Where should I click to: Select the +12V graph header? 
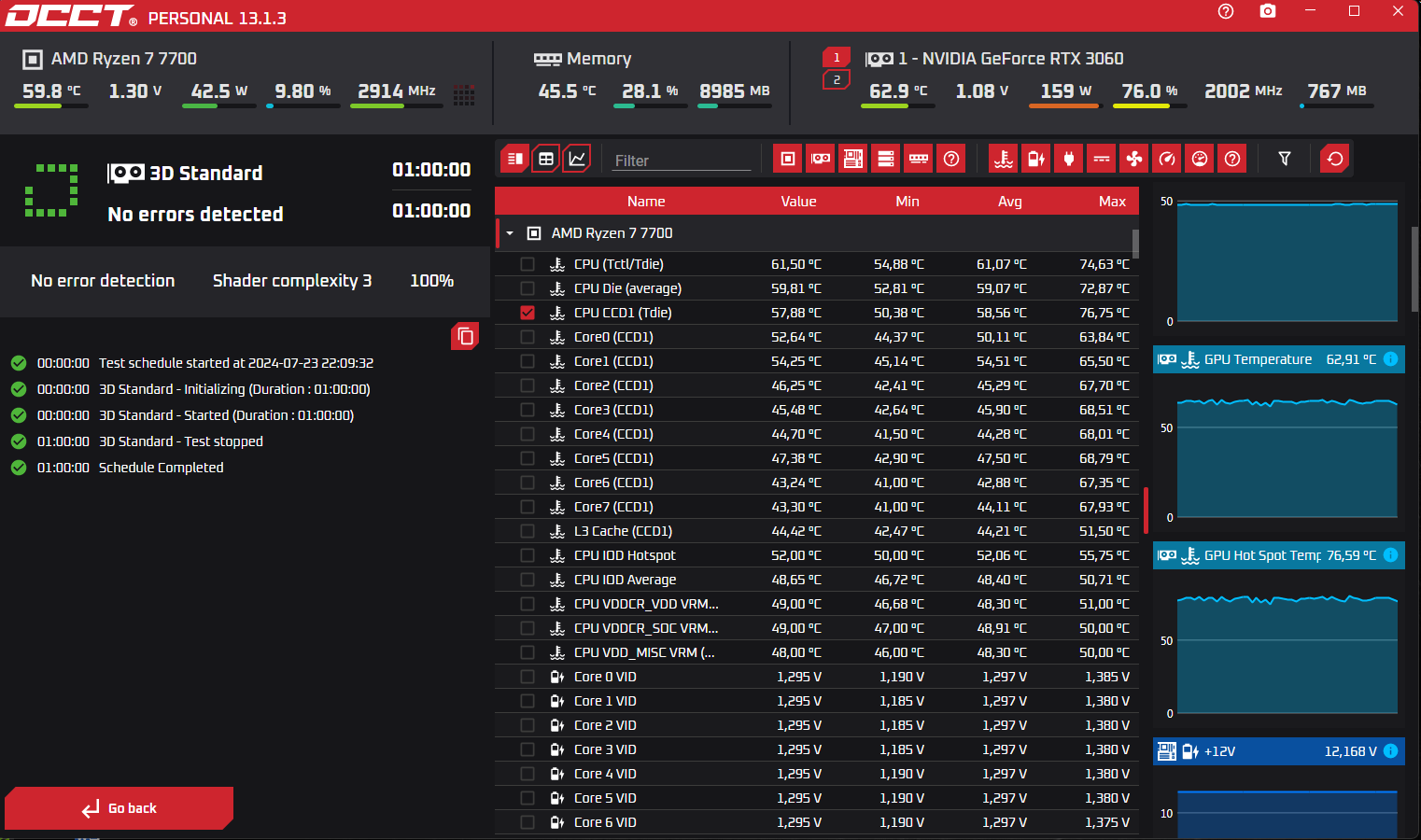click(1278, 751)
